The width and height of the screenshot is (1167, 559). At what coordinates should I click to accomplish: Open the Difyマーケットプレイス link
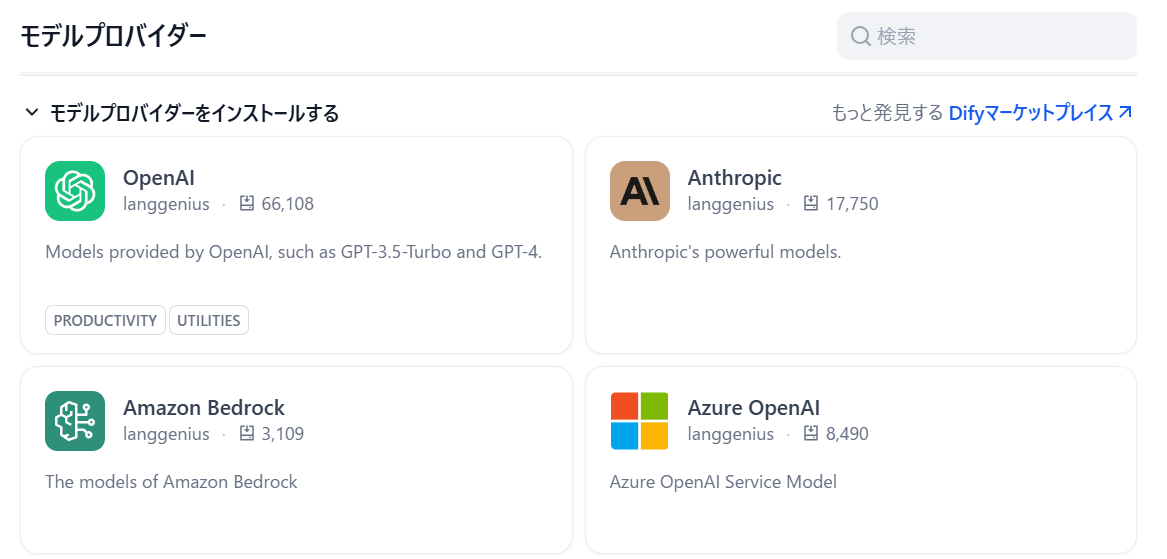[1040, 112]
